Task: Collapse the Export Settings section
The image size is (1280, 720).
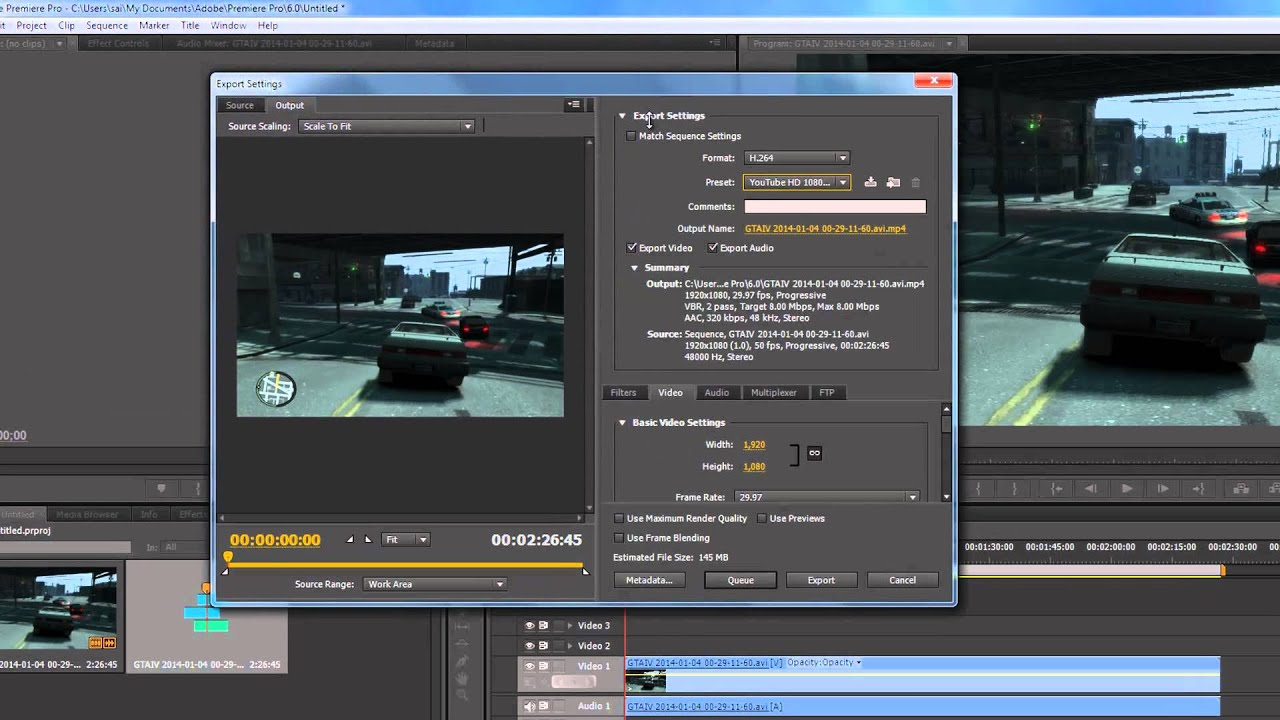Action: (x=622, y=116)
